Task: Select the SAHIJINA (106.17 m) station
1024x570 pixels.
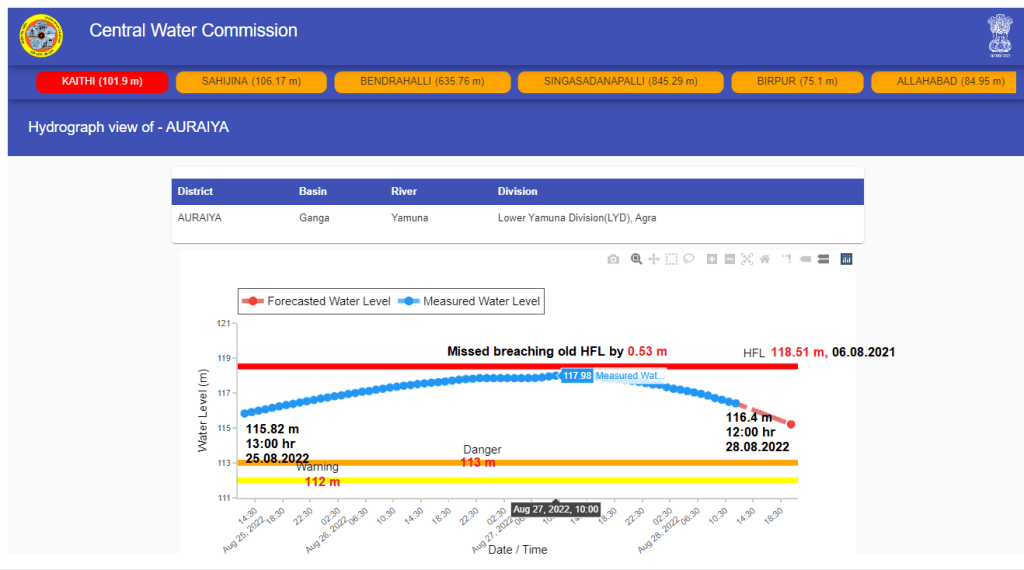Action: coord(251,81)
